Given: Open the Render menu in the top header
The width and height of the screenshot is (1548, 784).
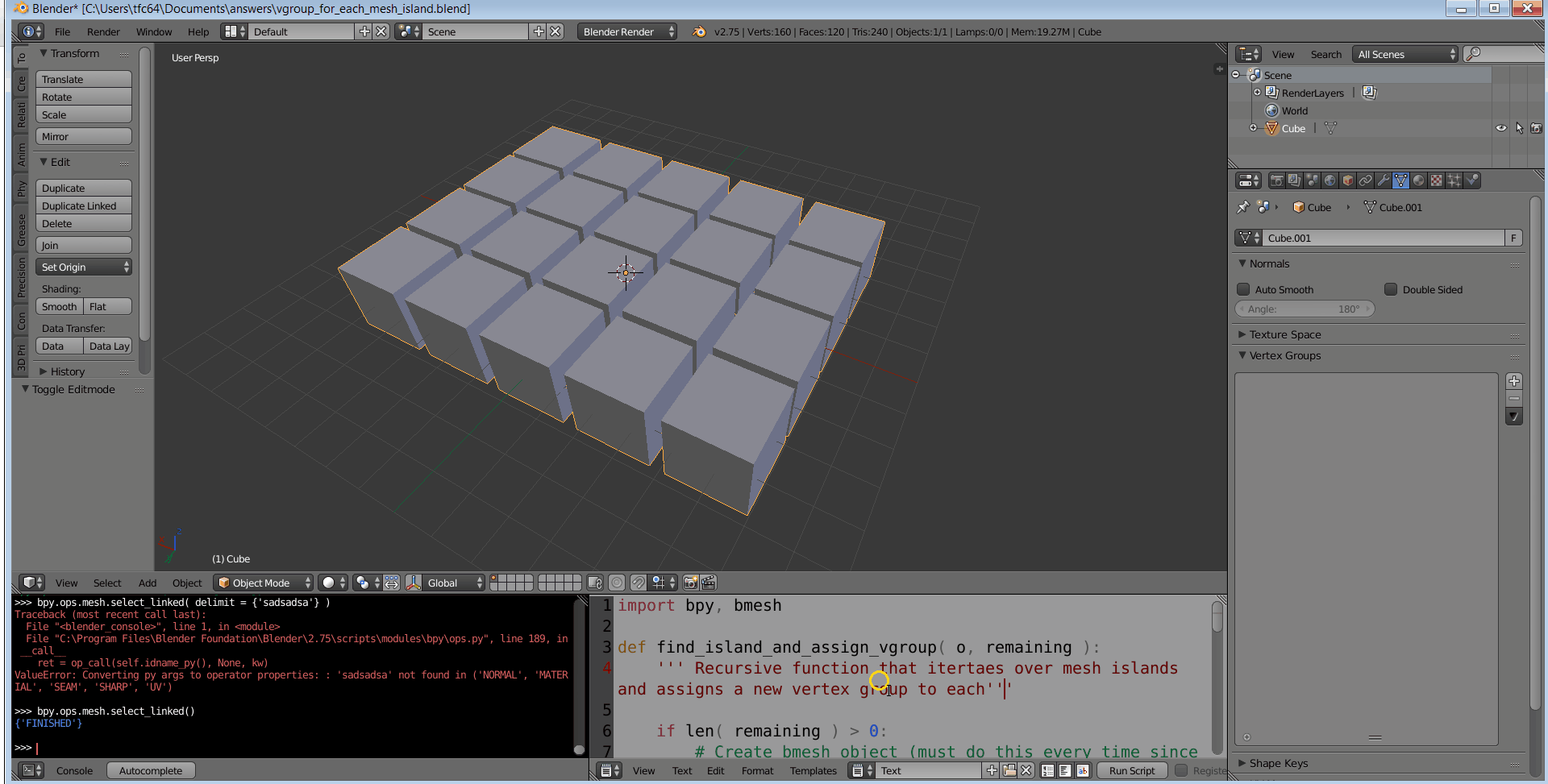Looking at the screenshot, I should pyautogui.click(x=103, y=31).
